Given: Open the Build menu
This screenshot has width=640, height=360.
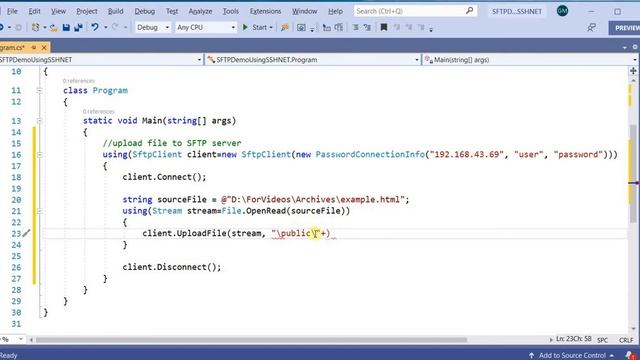Looking at the screenshot, I should click(116, 11).
